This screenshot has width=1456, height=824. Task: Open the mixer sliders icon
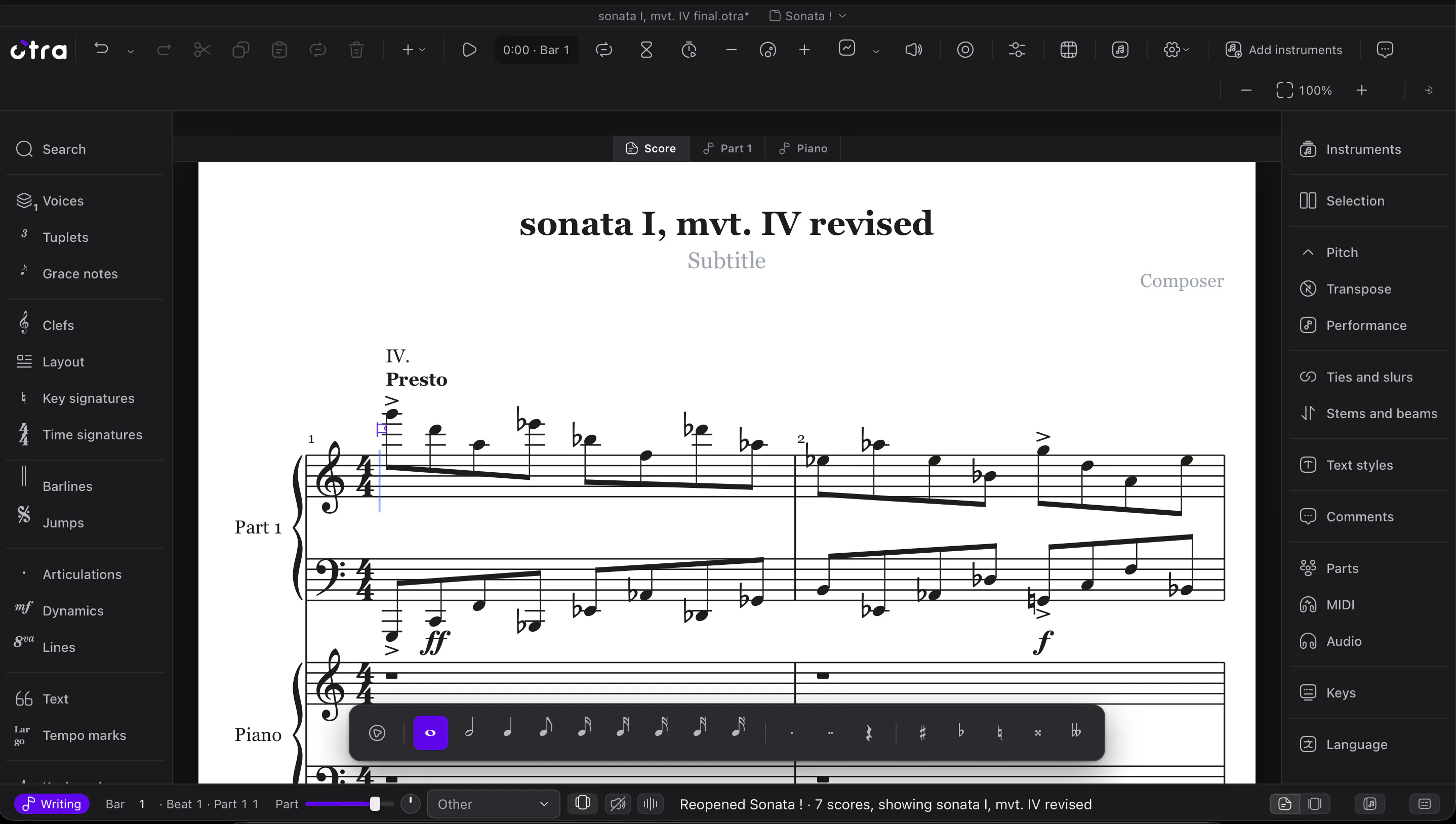(x=1017, y=50)
